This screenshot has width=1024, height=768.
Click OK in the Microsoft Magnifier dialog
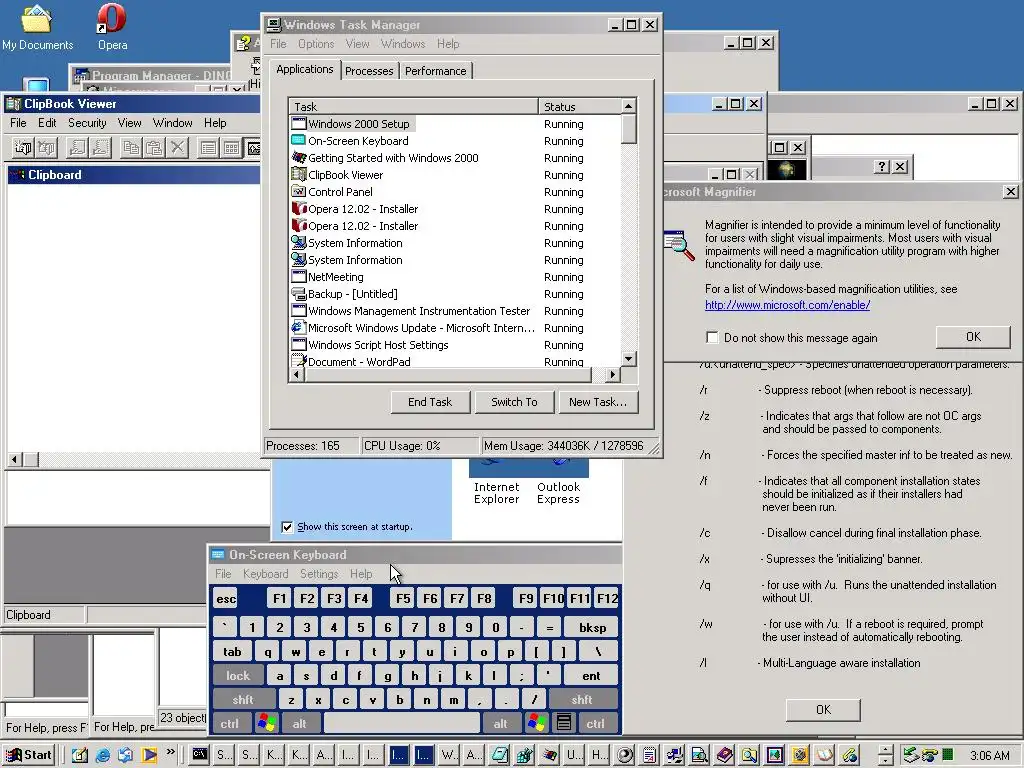973,337
